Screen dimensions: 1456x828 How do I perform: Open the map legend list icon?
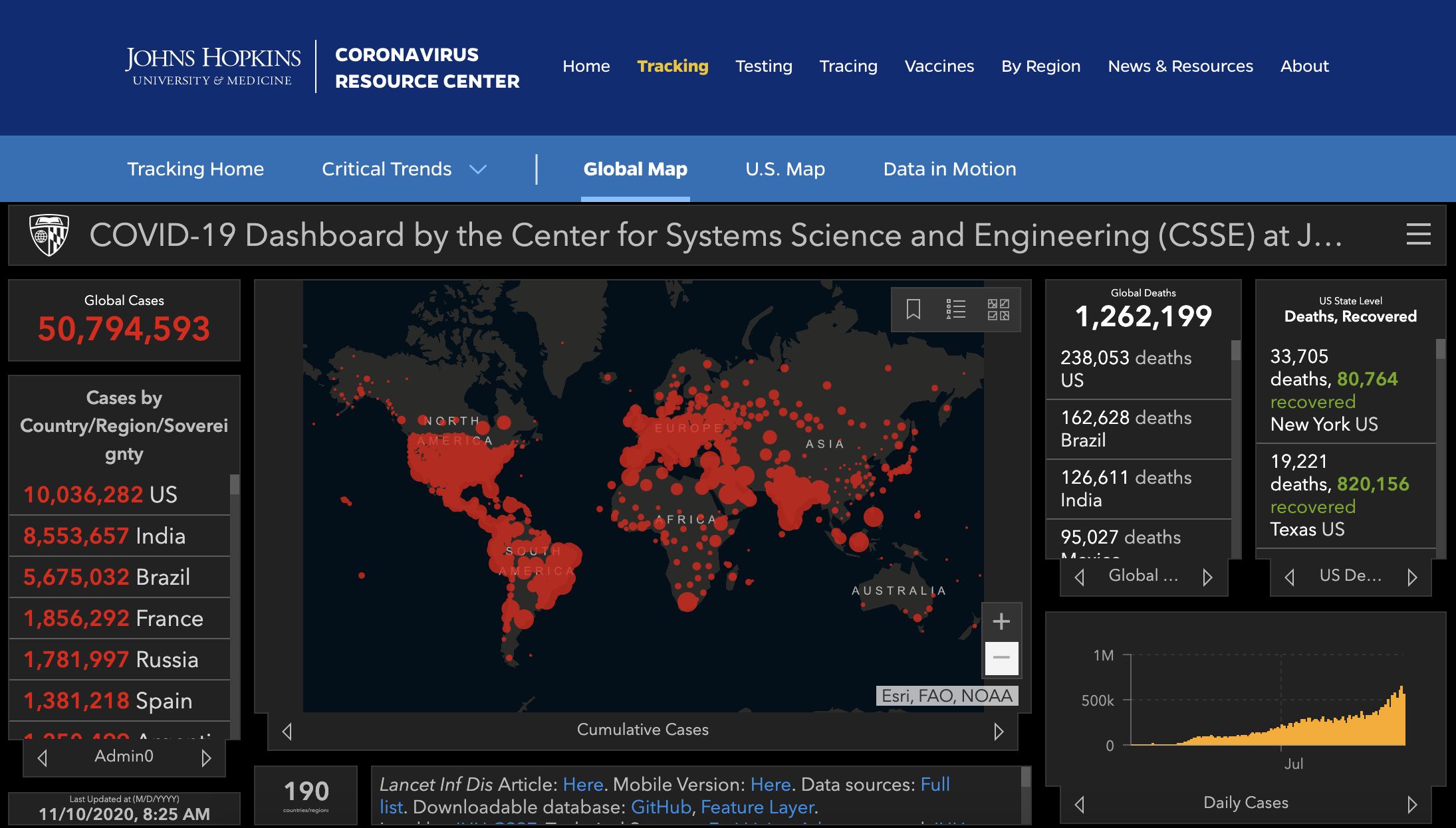(x=955, y=309)
